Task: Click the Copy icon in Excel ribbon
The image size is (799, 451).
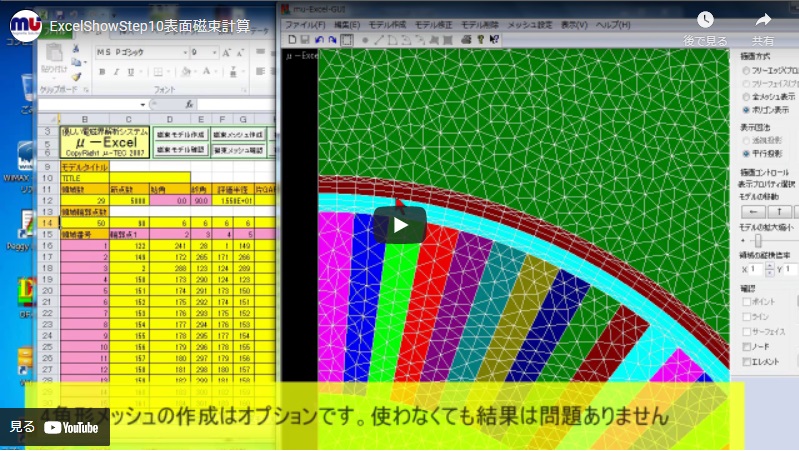Action: pyautogui.click(x=75, y=62)
